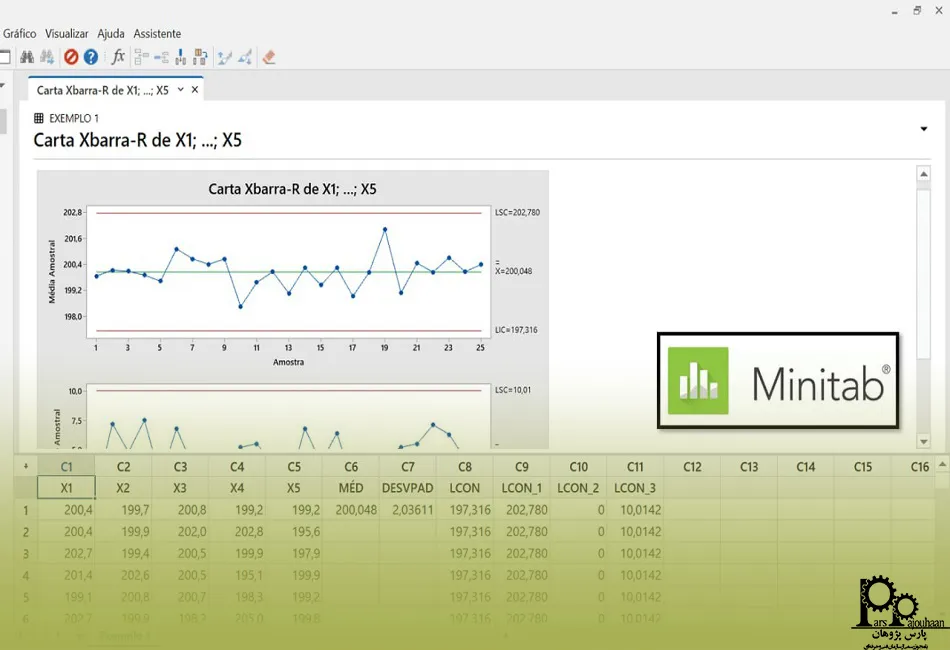Click the fx formula icon

[118, 57]
